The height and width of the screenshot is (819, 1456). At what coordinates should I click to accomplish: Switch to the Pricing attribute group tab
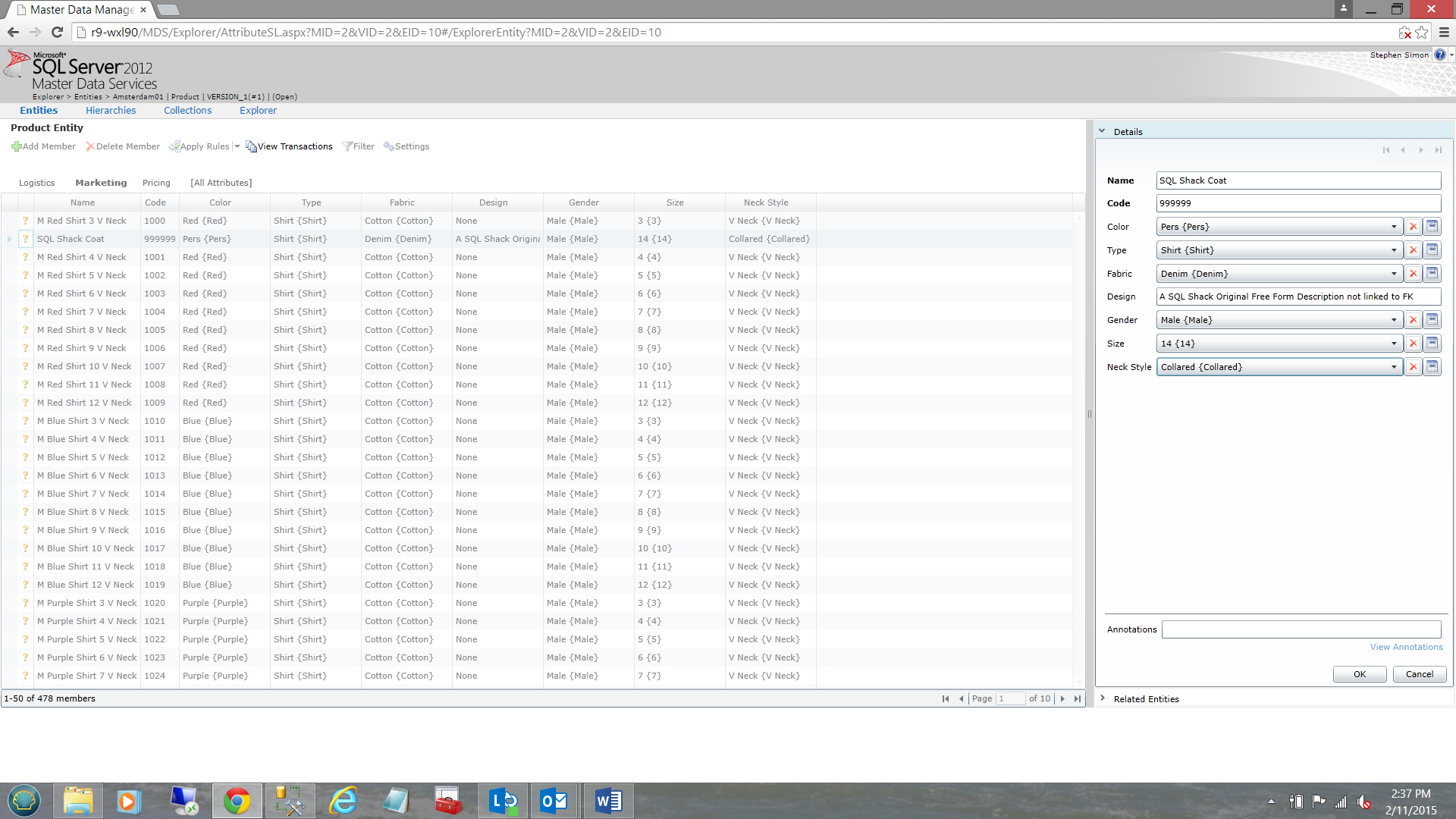coord(156,183)
